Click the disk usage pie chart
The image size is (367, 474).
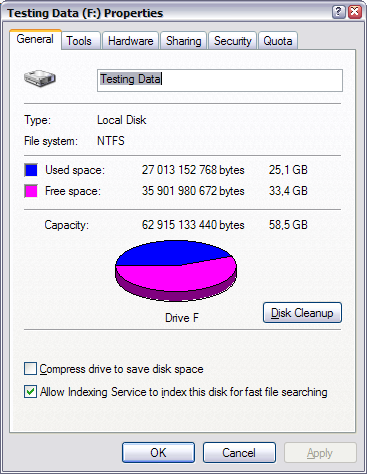pos(176,271)
